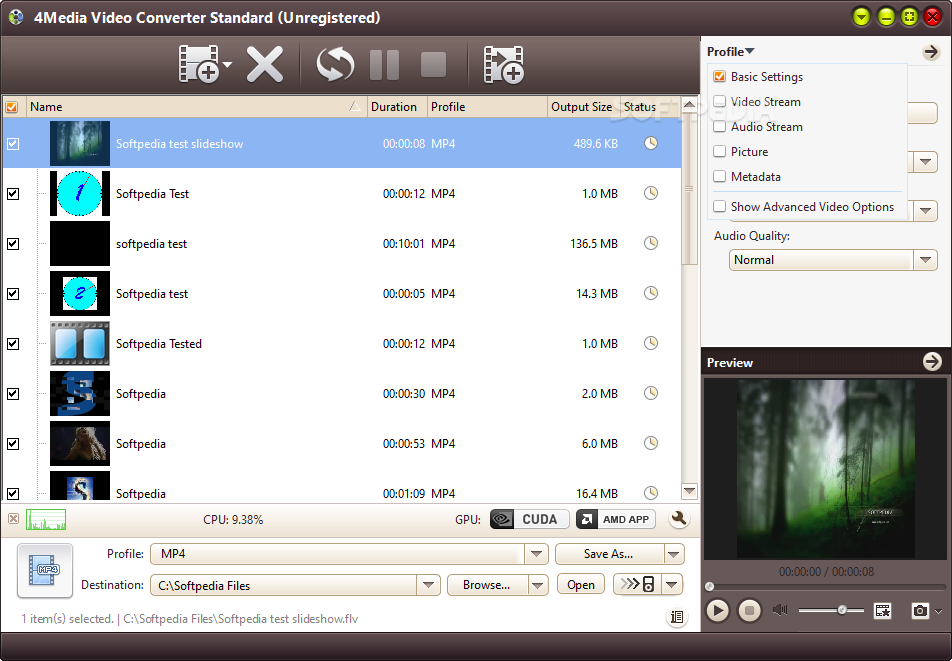Uncheck the Basic Settings option
Viewport: 952px width, 661px height.
(x=719, y=76)
